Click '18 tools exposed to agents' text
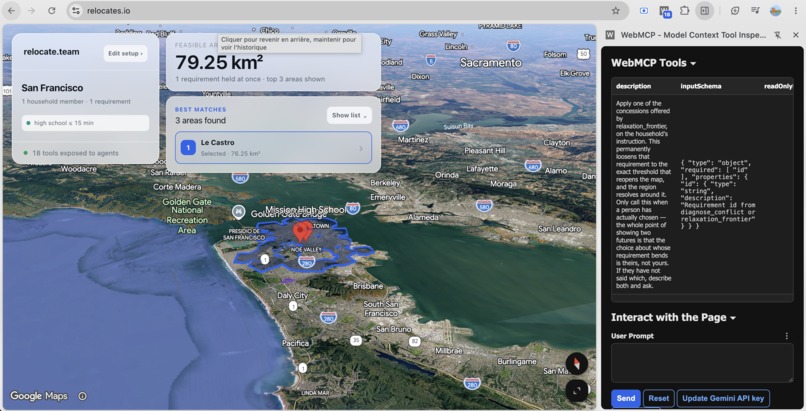 (75, 153)
